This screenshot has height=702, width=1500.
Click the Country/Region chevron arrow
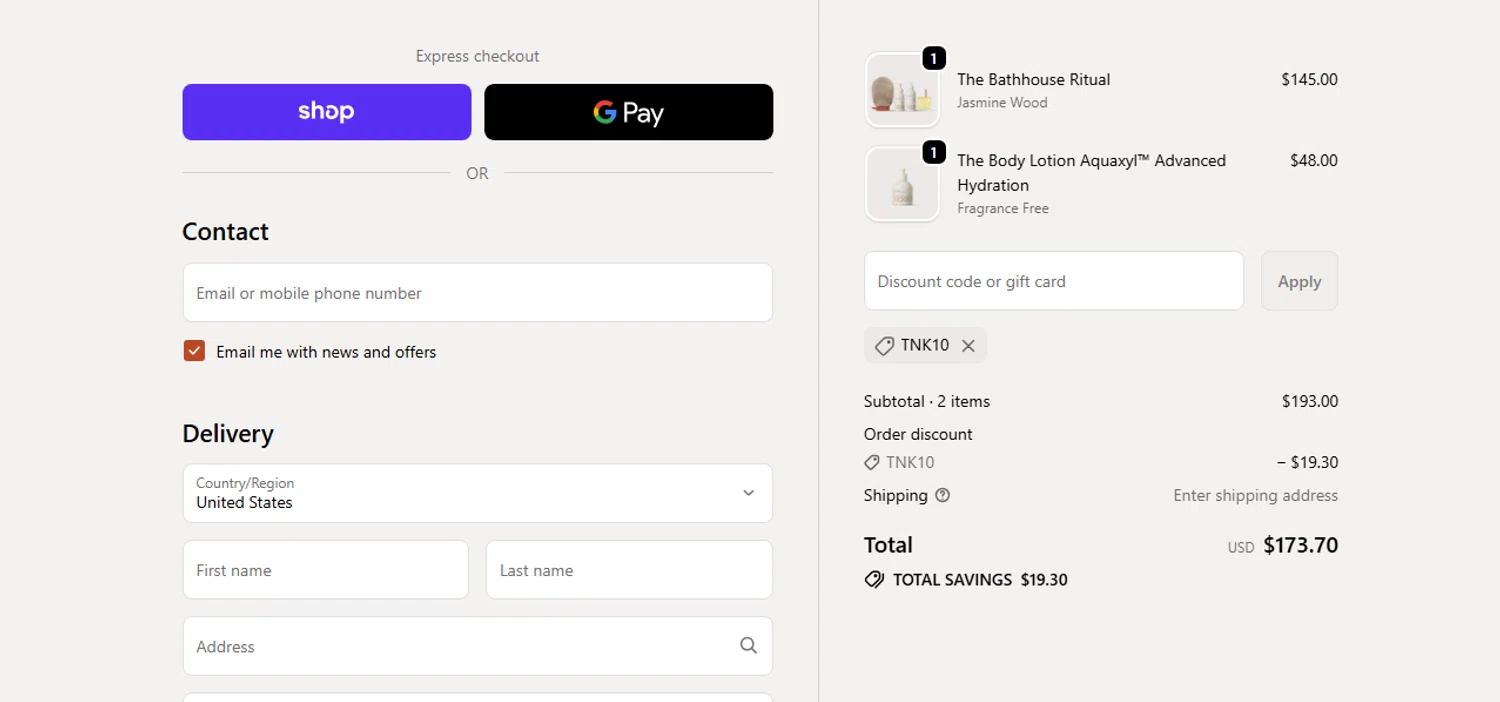point(748,493)
